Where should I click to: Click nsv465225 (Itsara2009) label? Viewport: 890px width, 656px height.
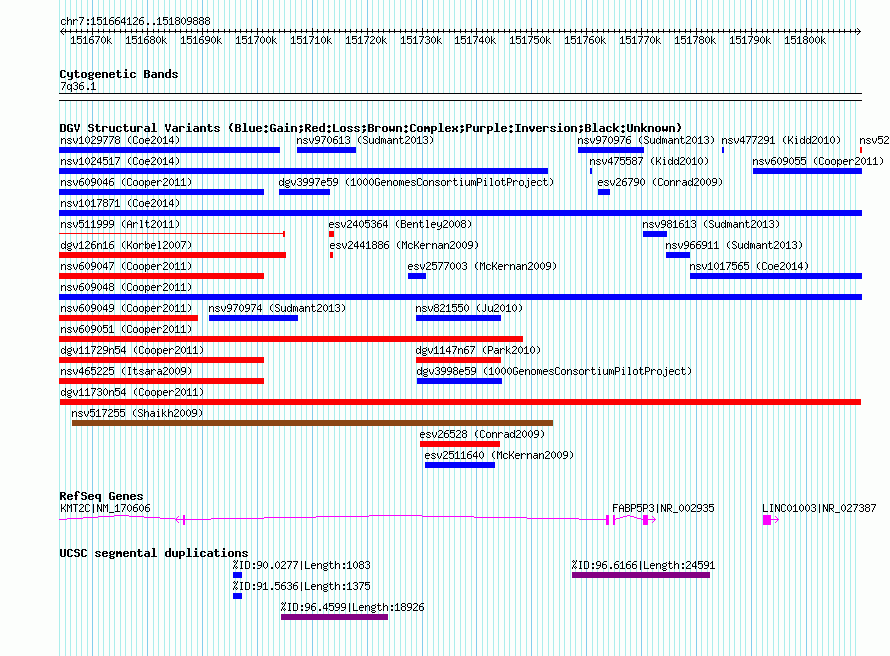pos(126,371)
